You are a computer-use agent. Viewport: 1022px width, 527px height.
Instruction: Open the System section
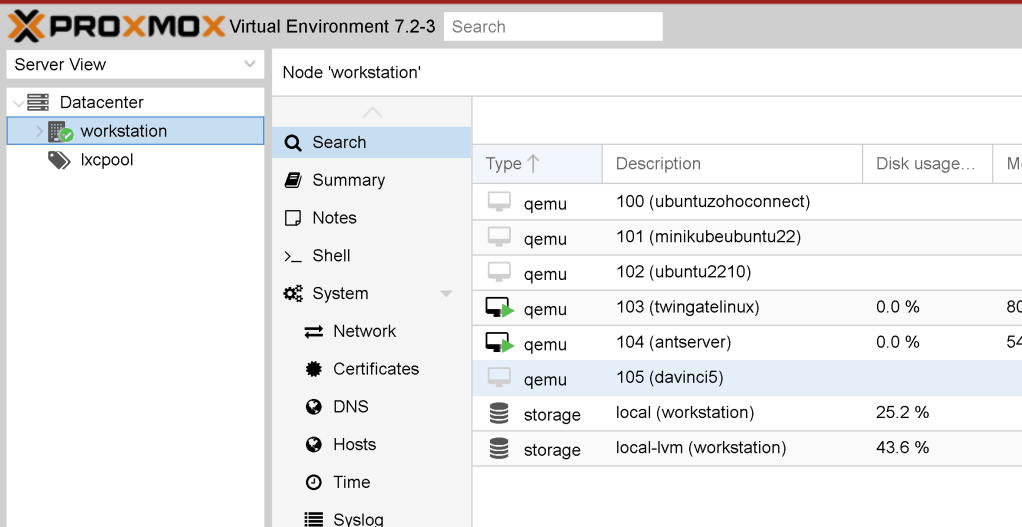372,294
